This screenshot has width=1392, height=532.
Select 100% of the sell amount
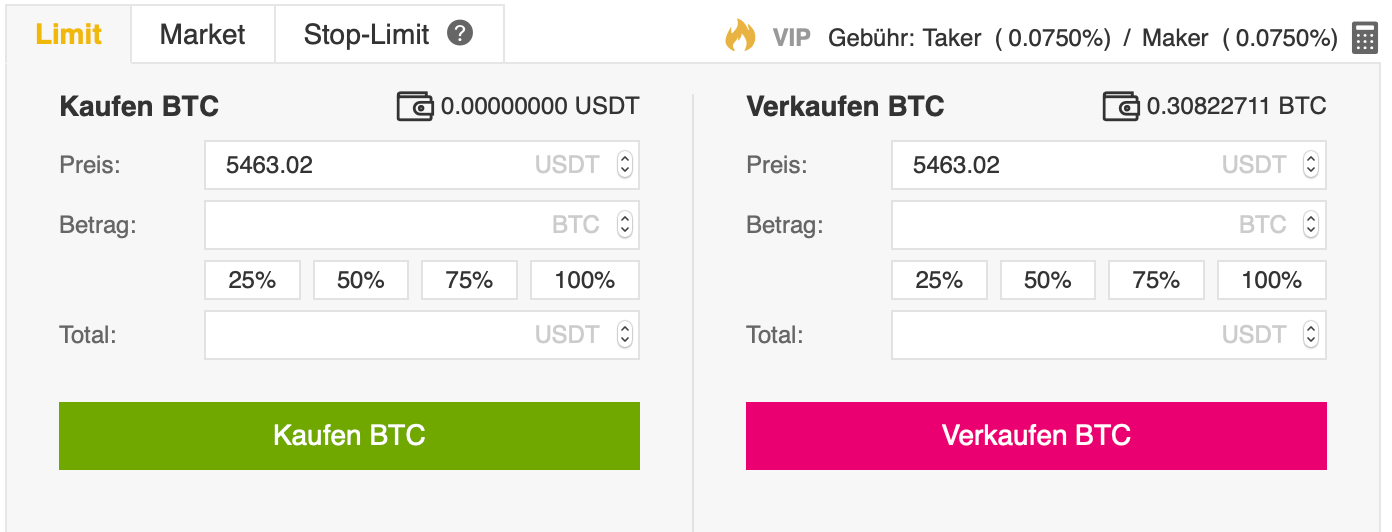coord(1271,280)
